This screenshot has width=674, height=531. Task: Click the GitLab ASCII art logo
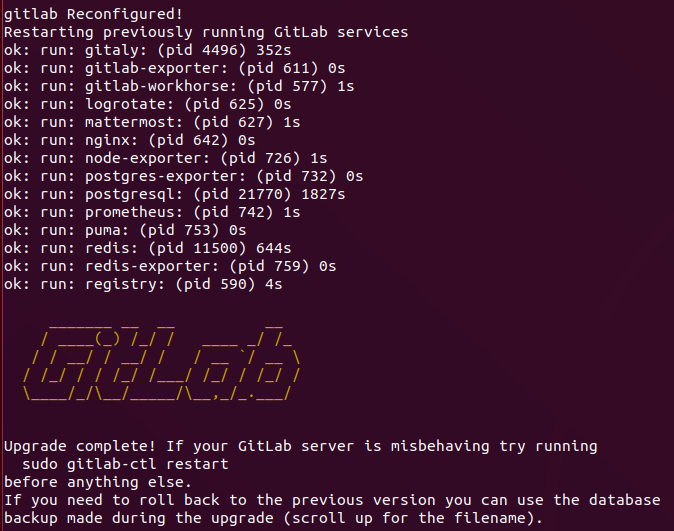[x=162, y=363]
